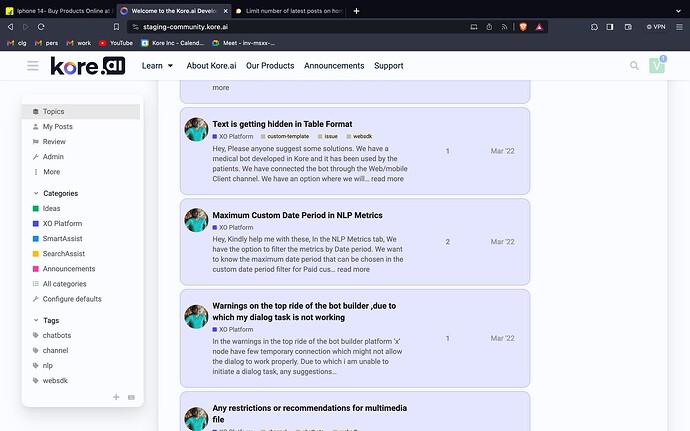
Task: Open My Posts in the sidebar
Action: click(x=81, y=126)
